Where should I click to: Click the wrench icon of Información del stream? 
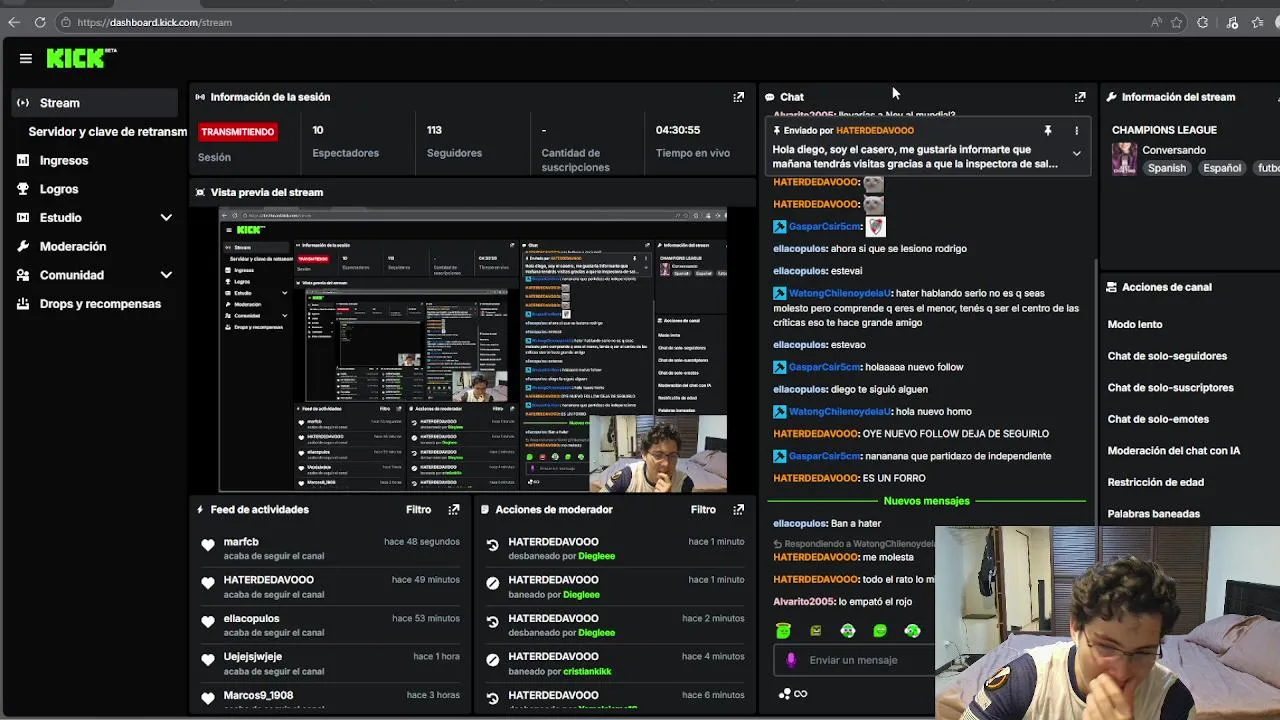[x=1111, y=97]
